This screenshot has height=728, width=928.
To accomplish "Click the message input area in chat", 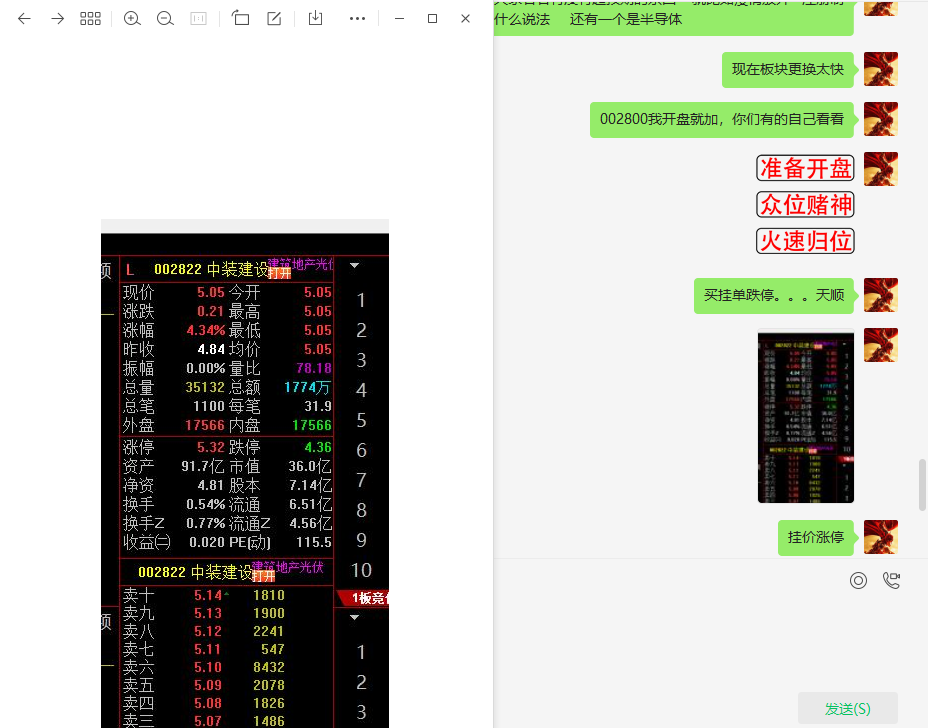I will (x=710, y=642).
